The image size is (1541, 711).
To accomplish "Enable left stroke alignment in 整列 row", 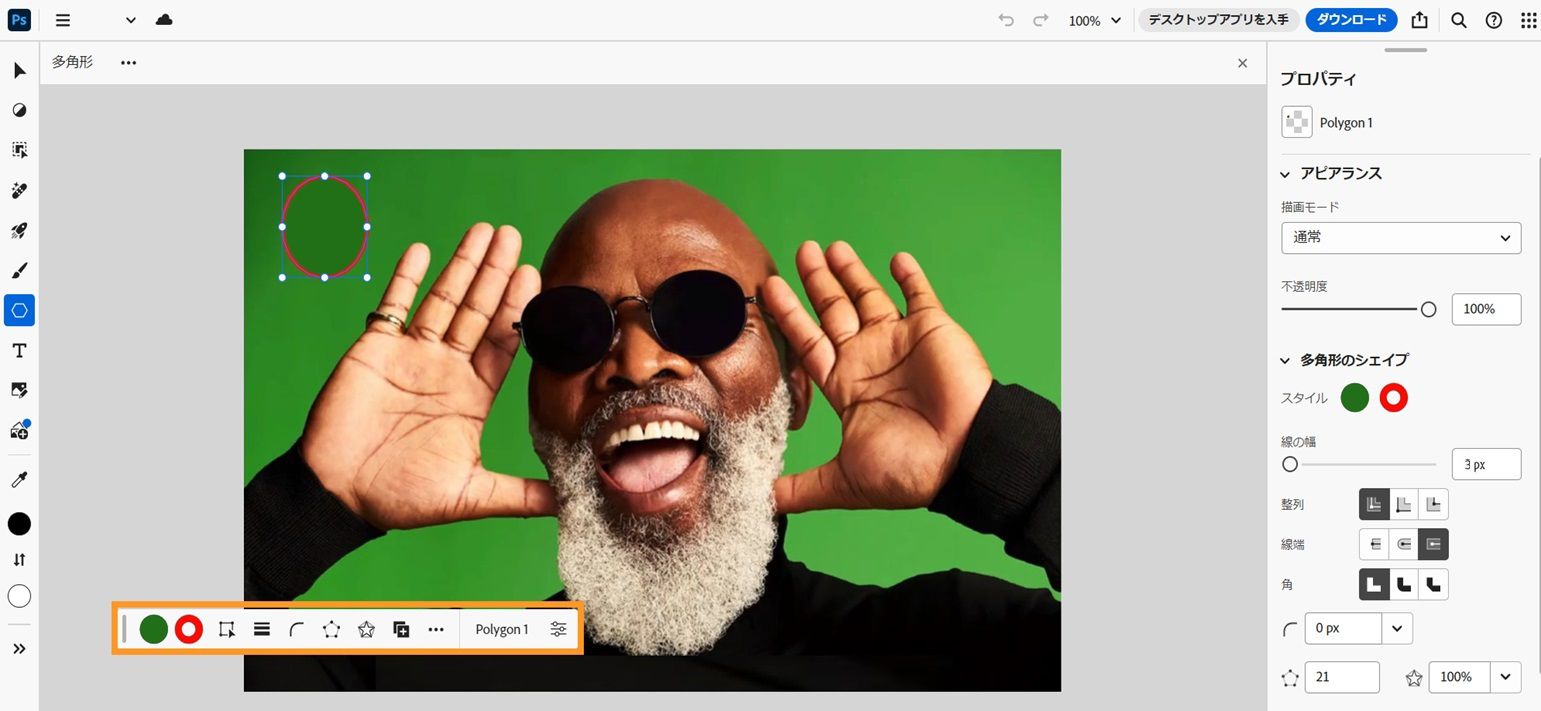I will point(1374,504).
